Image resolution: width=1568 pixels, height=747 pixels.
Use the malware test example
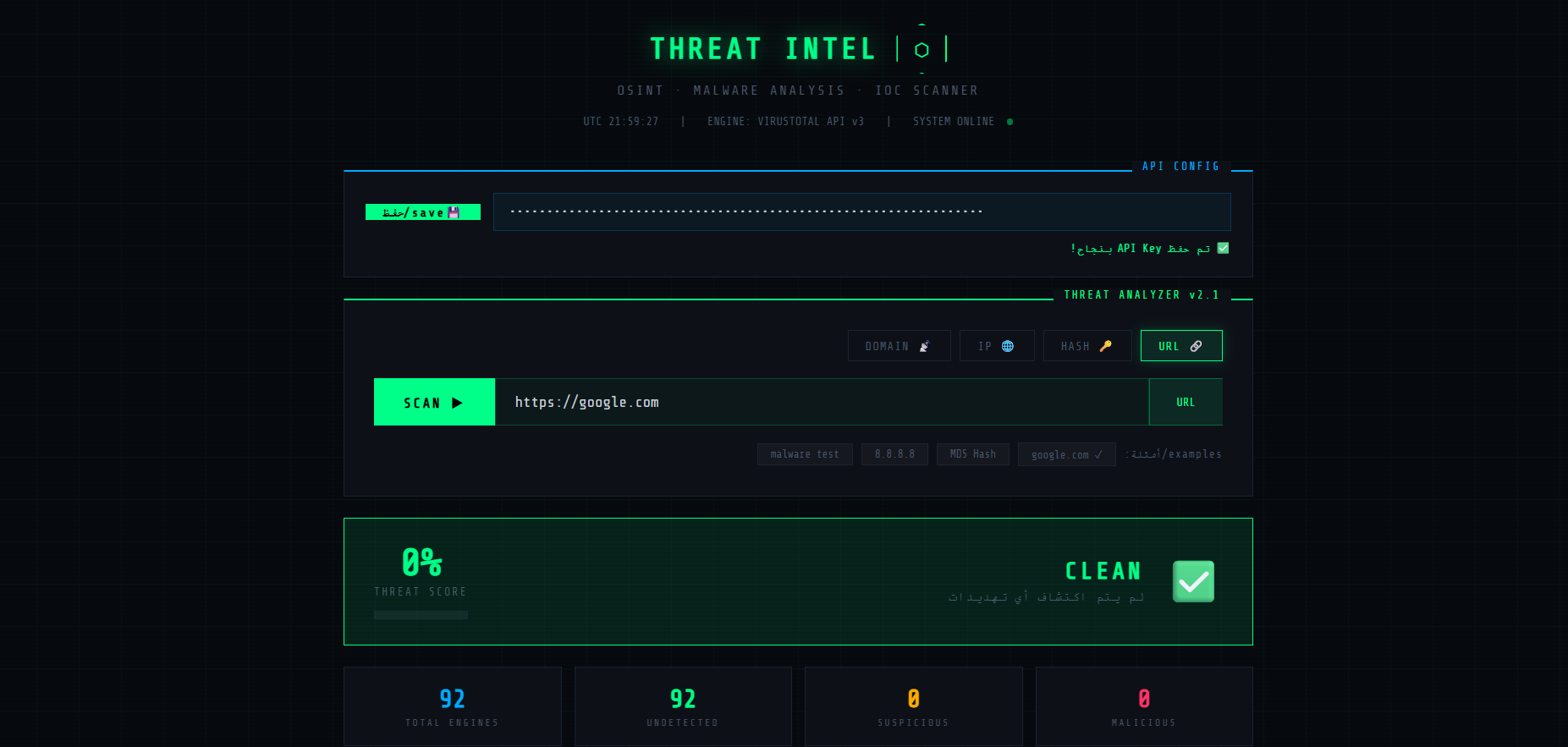coord(805,454)
